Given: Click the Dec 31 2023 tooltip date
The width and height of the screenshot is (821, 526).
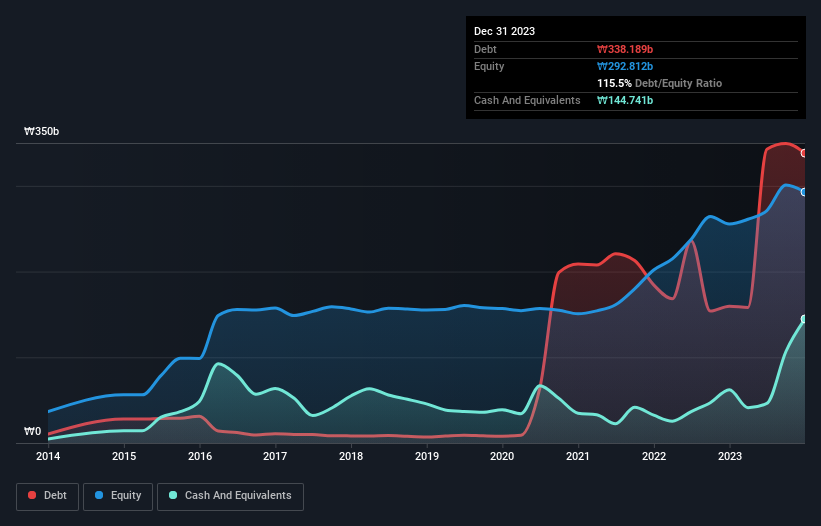Looking at the screenshot, I should click(x=504, y=31).
